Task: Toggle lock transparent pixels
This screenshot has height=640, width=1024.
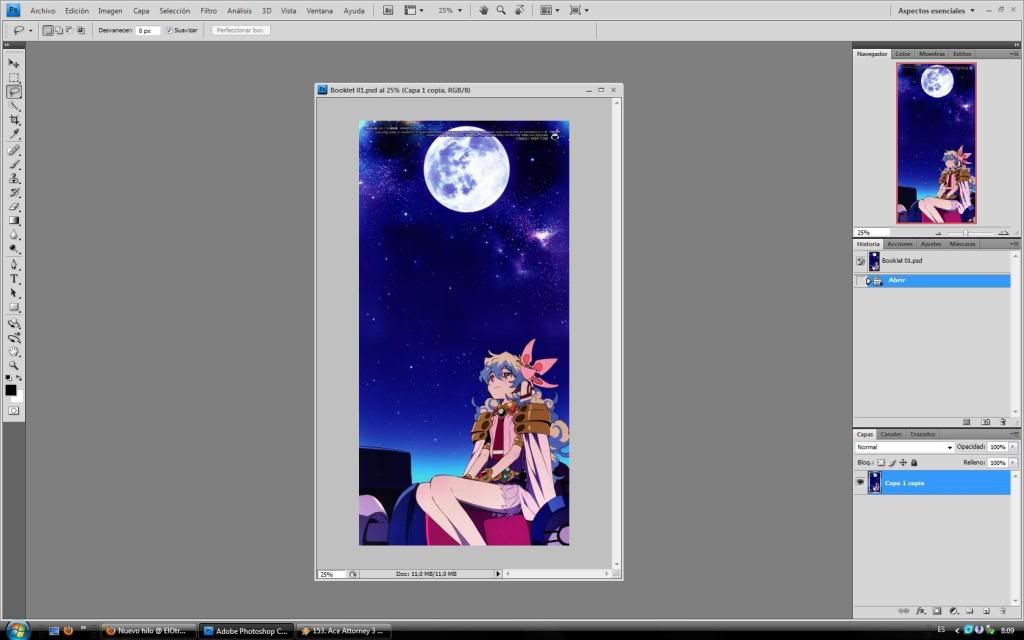Action: coord(880,462)
